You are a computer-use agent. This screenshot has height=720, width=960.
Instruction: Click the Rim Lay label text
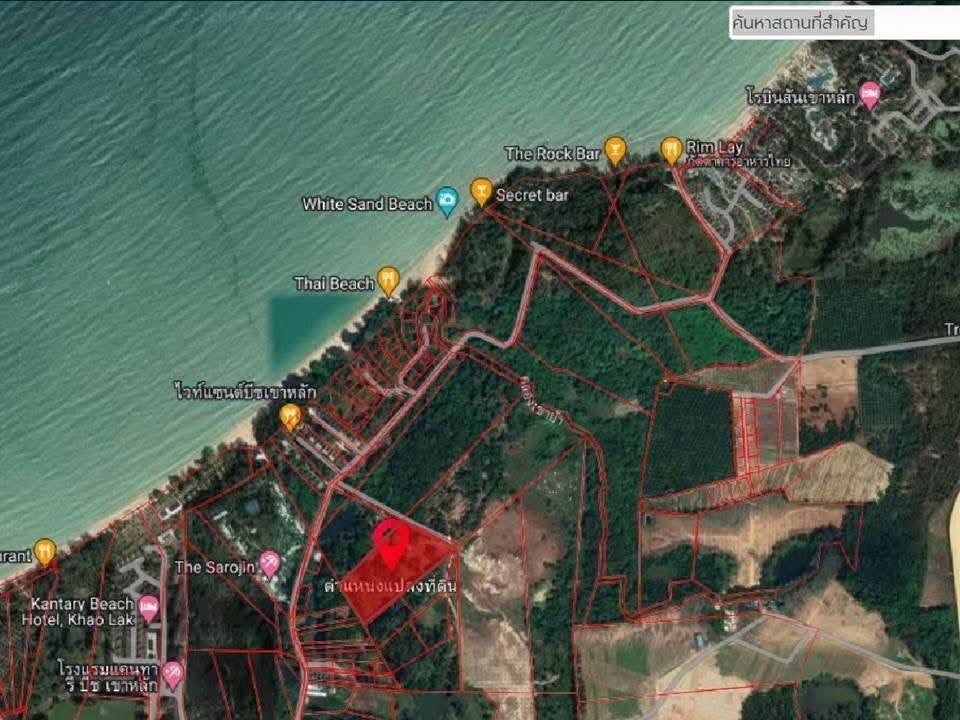point(715,147)
